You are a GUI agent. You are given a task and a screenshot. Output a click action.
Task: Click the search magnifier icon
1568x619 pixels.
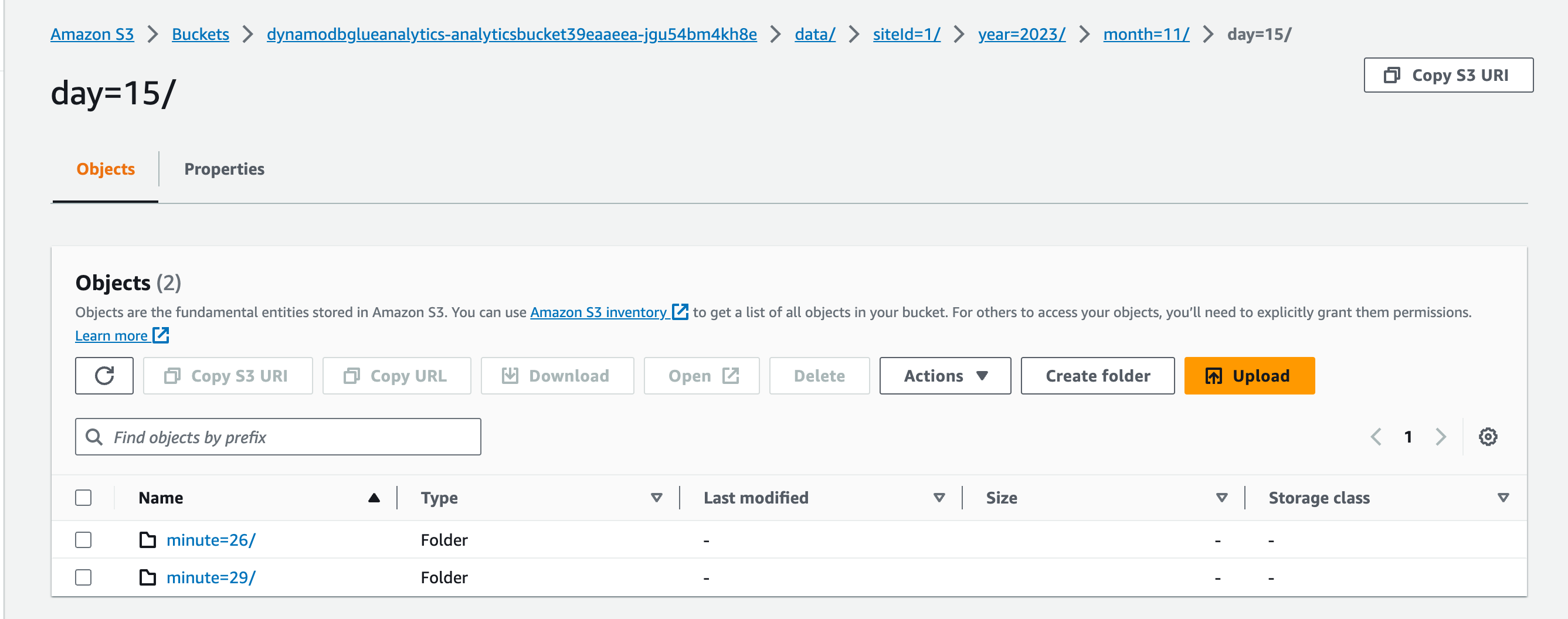tap(94, 436)
